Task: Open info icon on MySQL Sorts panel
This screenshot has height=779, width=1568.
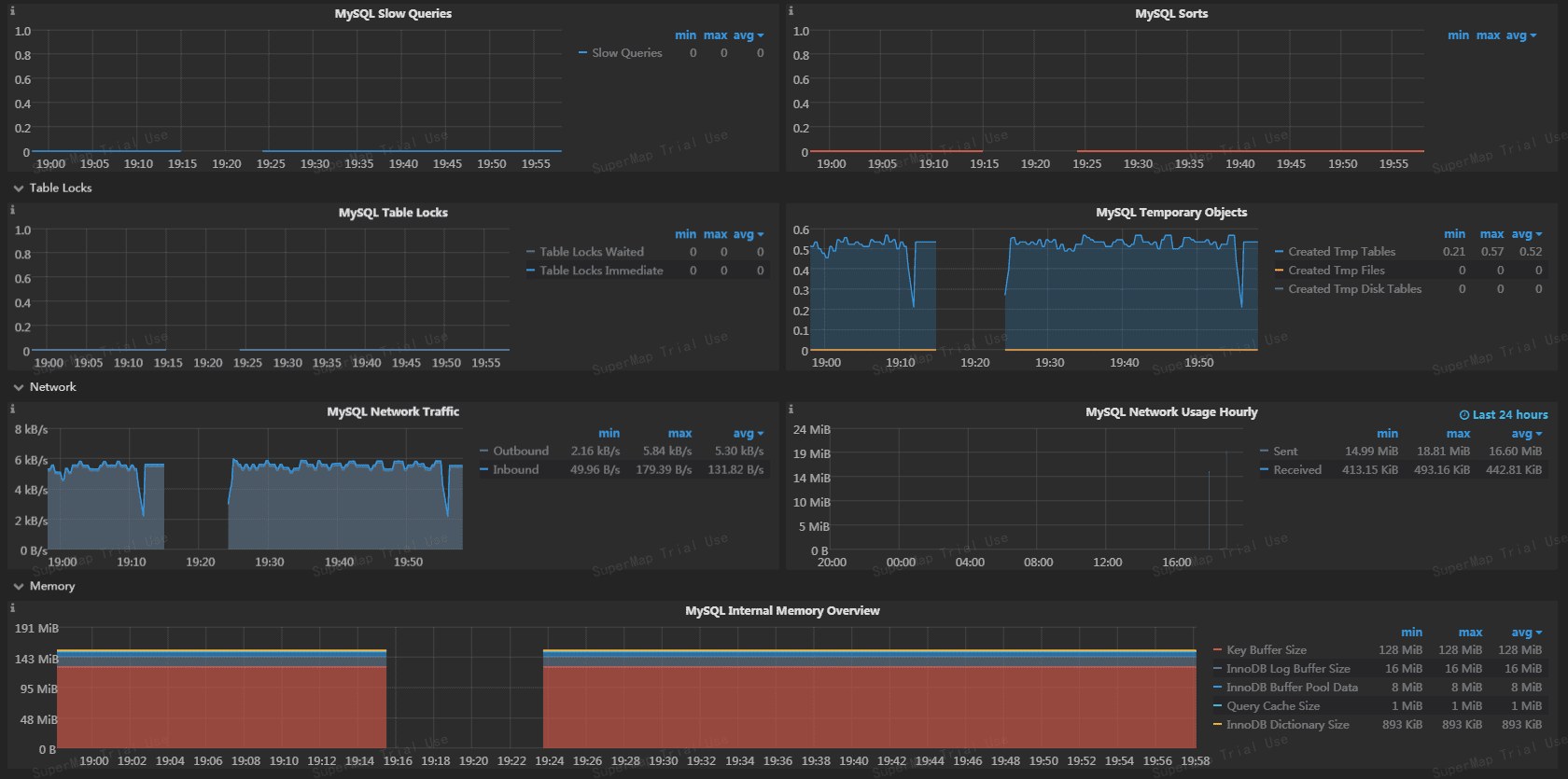Action: [791, 11]
